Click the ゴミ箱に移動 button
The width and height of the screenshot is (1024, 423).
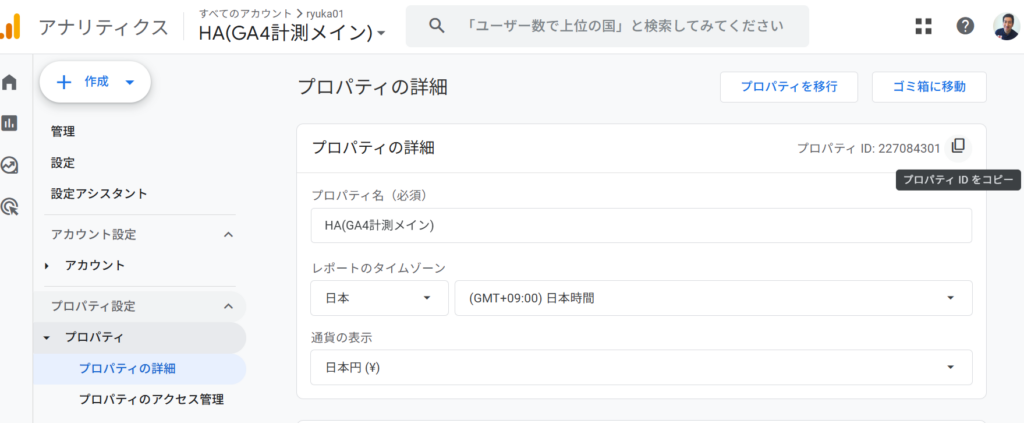[x=929, y=87]
